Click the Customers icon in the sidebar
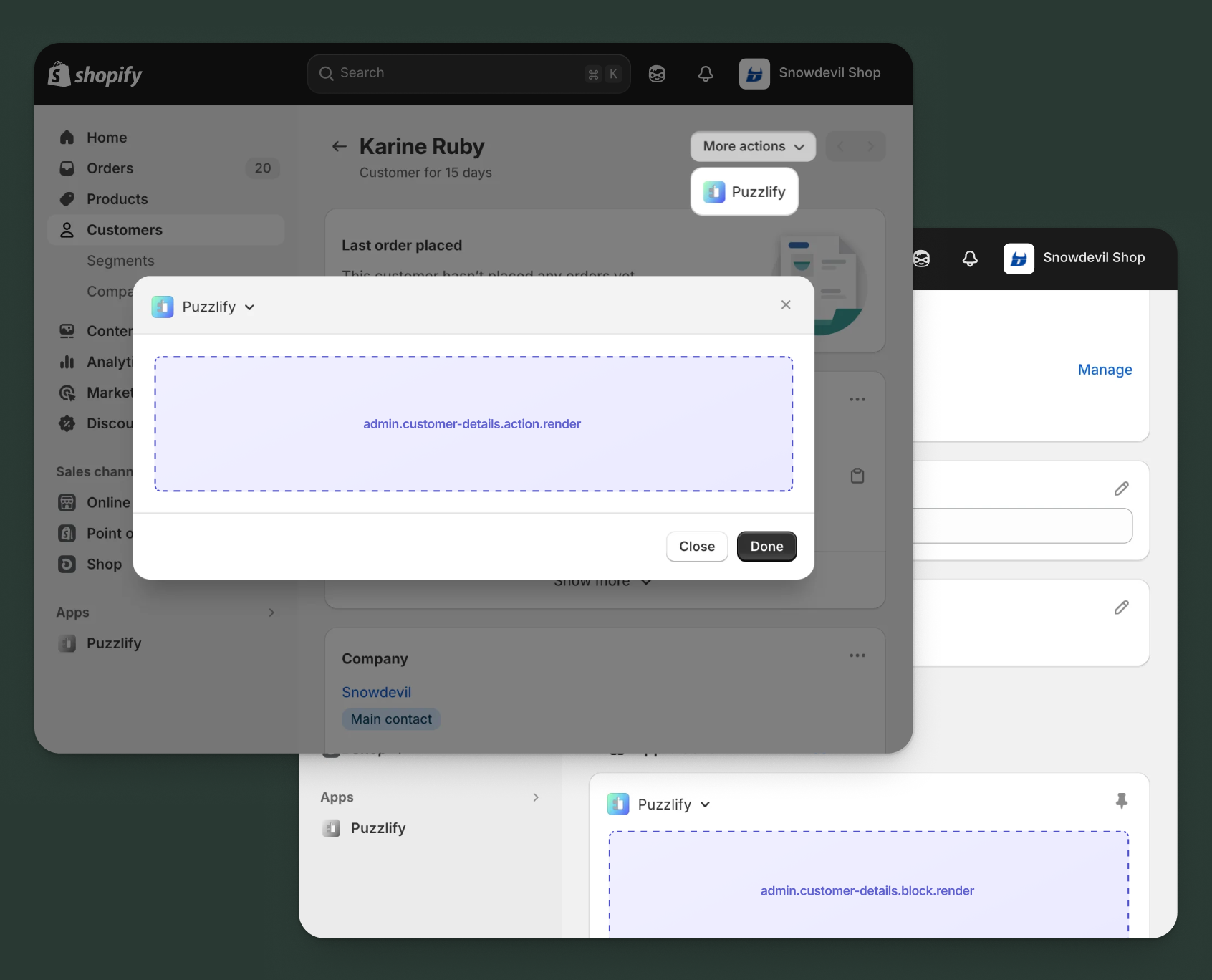 coord(67,229)
